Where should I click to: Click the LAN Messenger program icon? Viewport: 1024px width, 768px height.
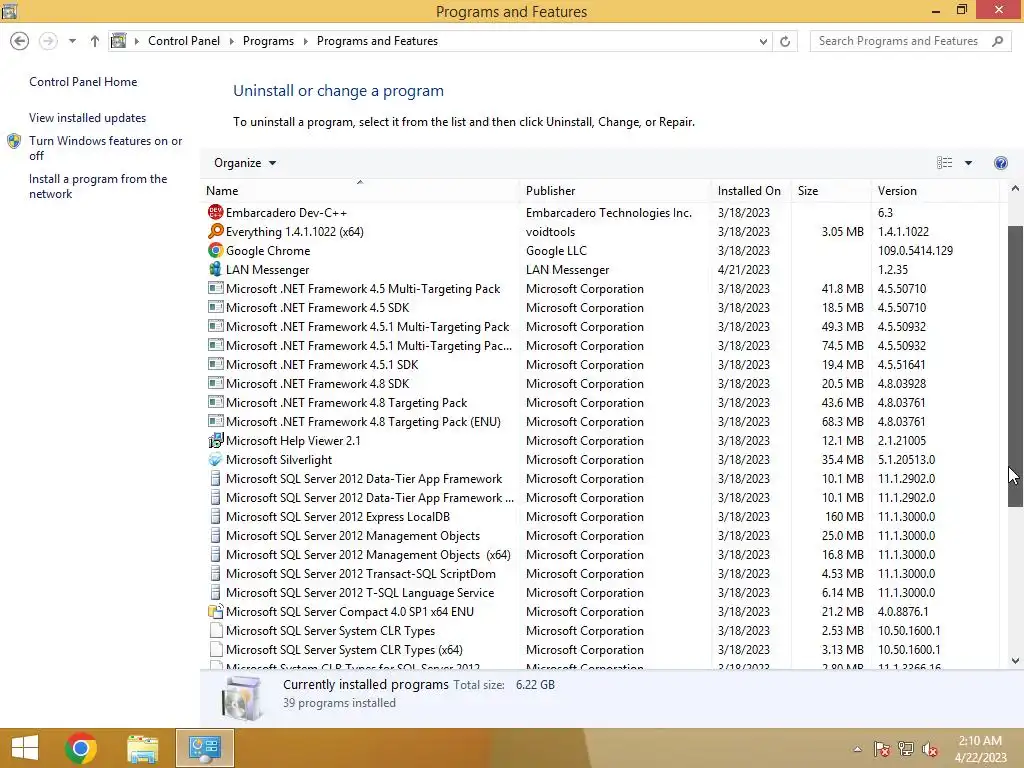[216, 269]
